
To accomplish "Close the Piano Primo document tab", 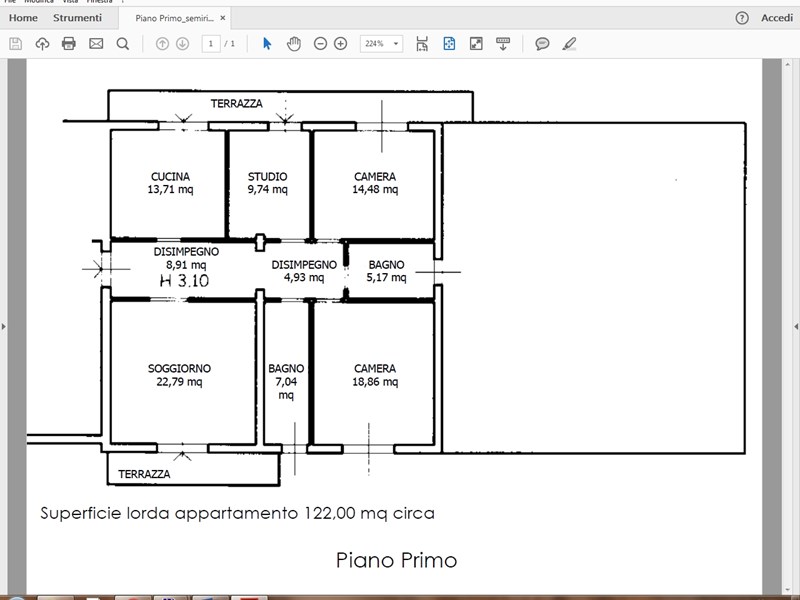I will tap(222, 18).
